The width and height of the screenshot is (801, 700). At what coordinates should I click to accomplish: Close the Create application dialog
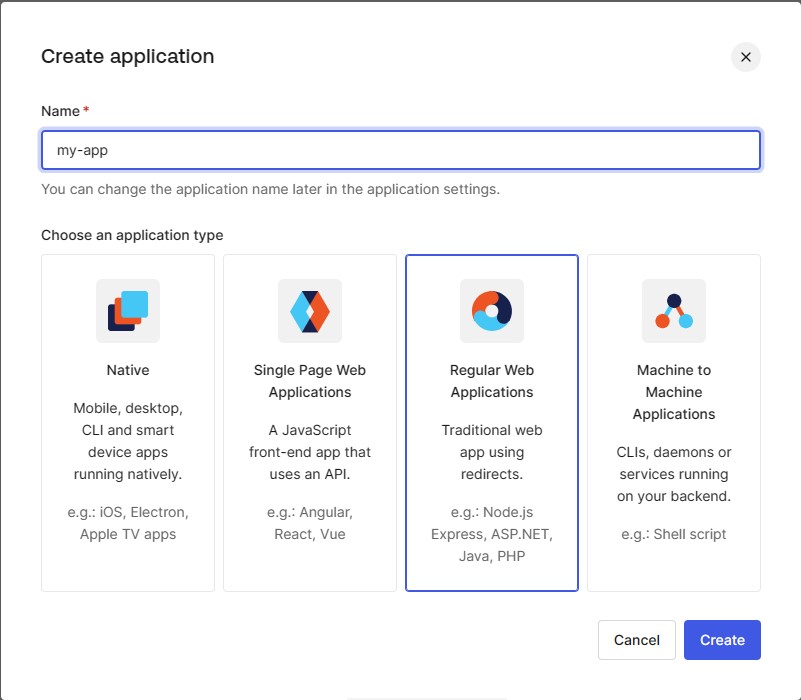tap(745, 57)
